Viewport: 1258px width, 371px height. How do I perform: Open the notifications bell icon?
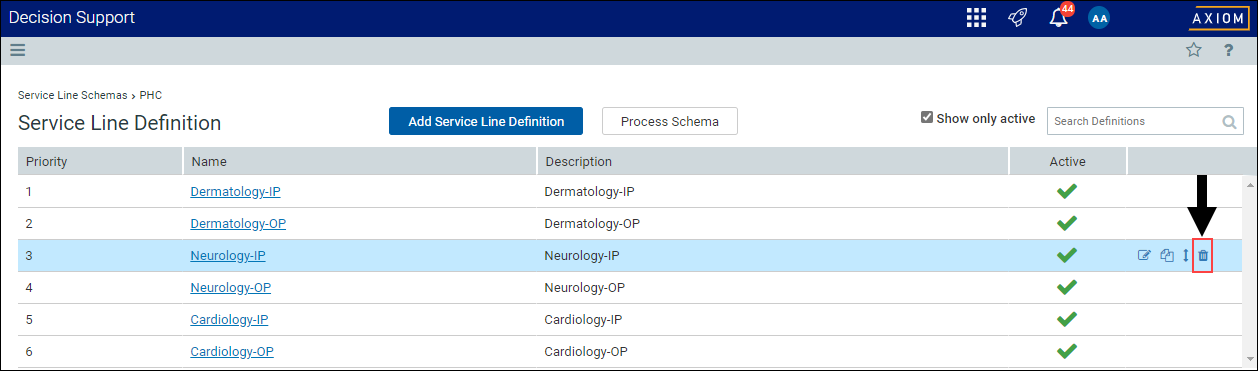[1059, 18]
